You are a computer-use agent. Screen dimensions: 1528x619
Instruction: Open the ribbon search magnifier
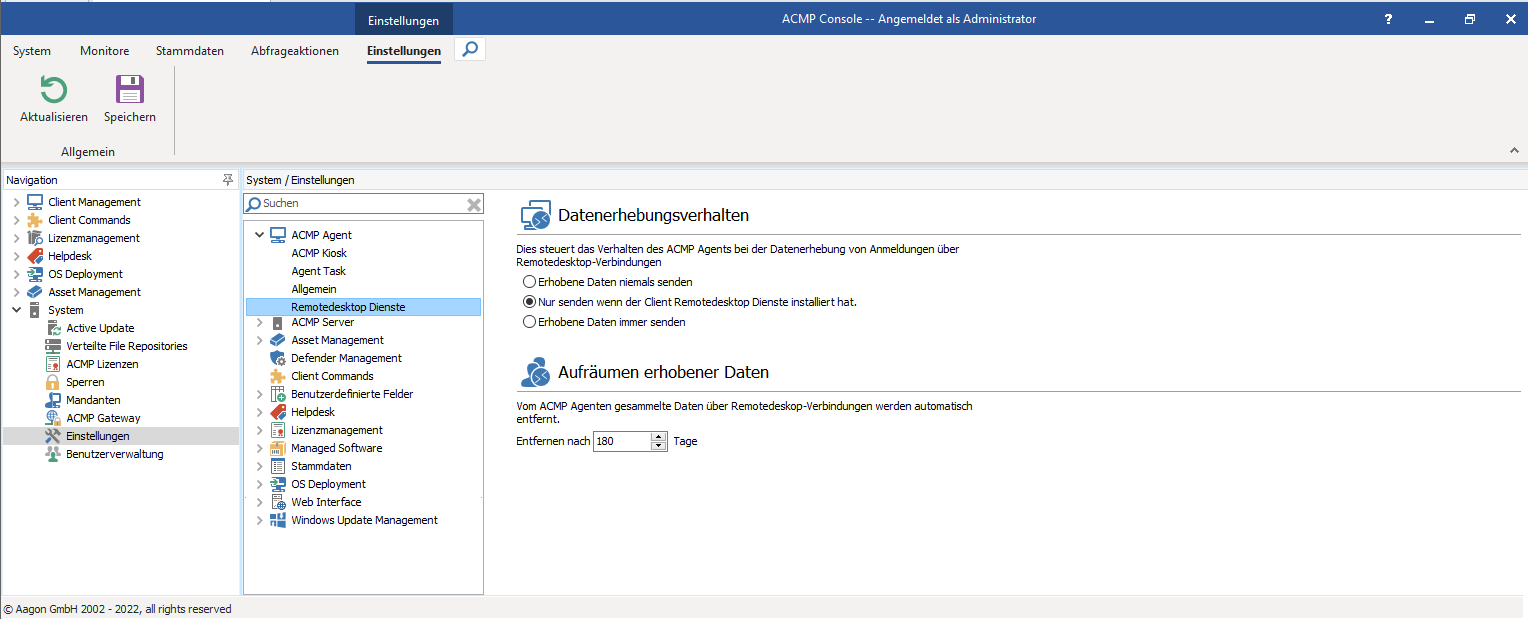click(x=470, y=49)
